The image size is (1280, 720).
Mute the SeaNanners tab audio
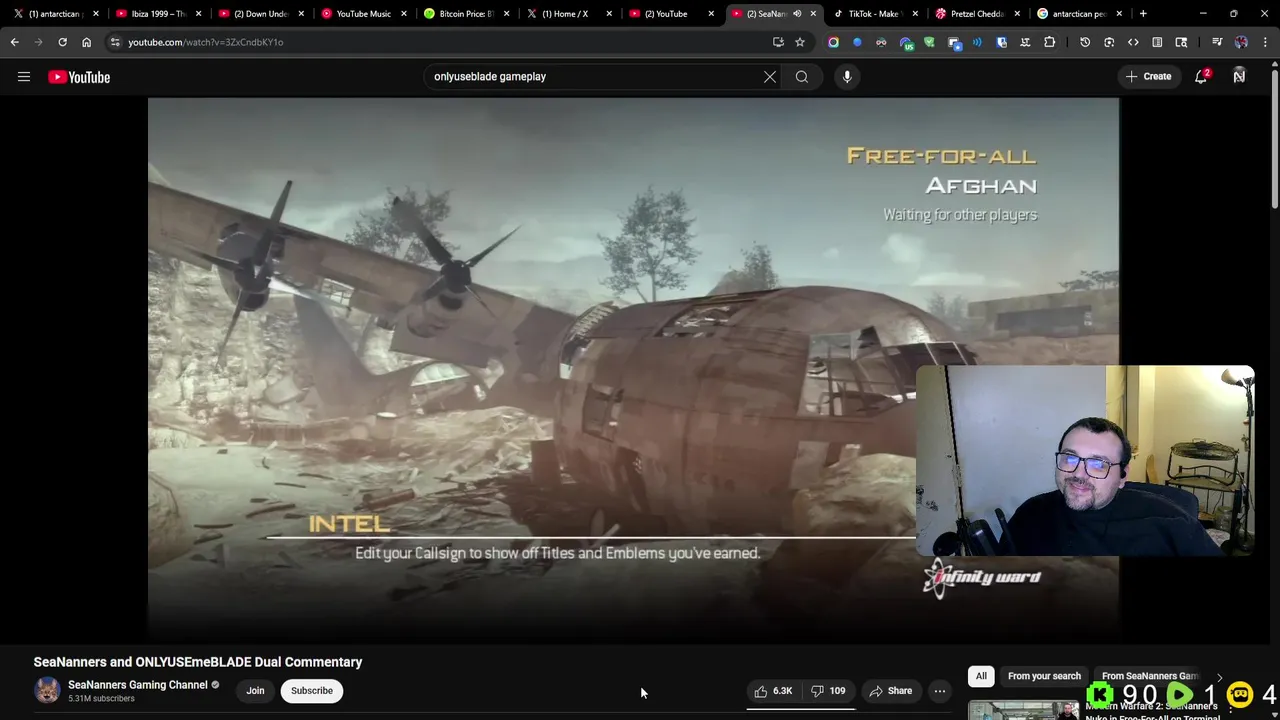pyautogui.click(x=797, y=14)
